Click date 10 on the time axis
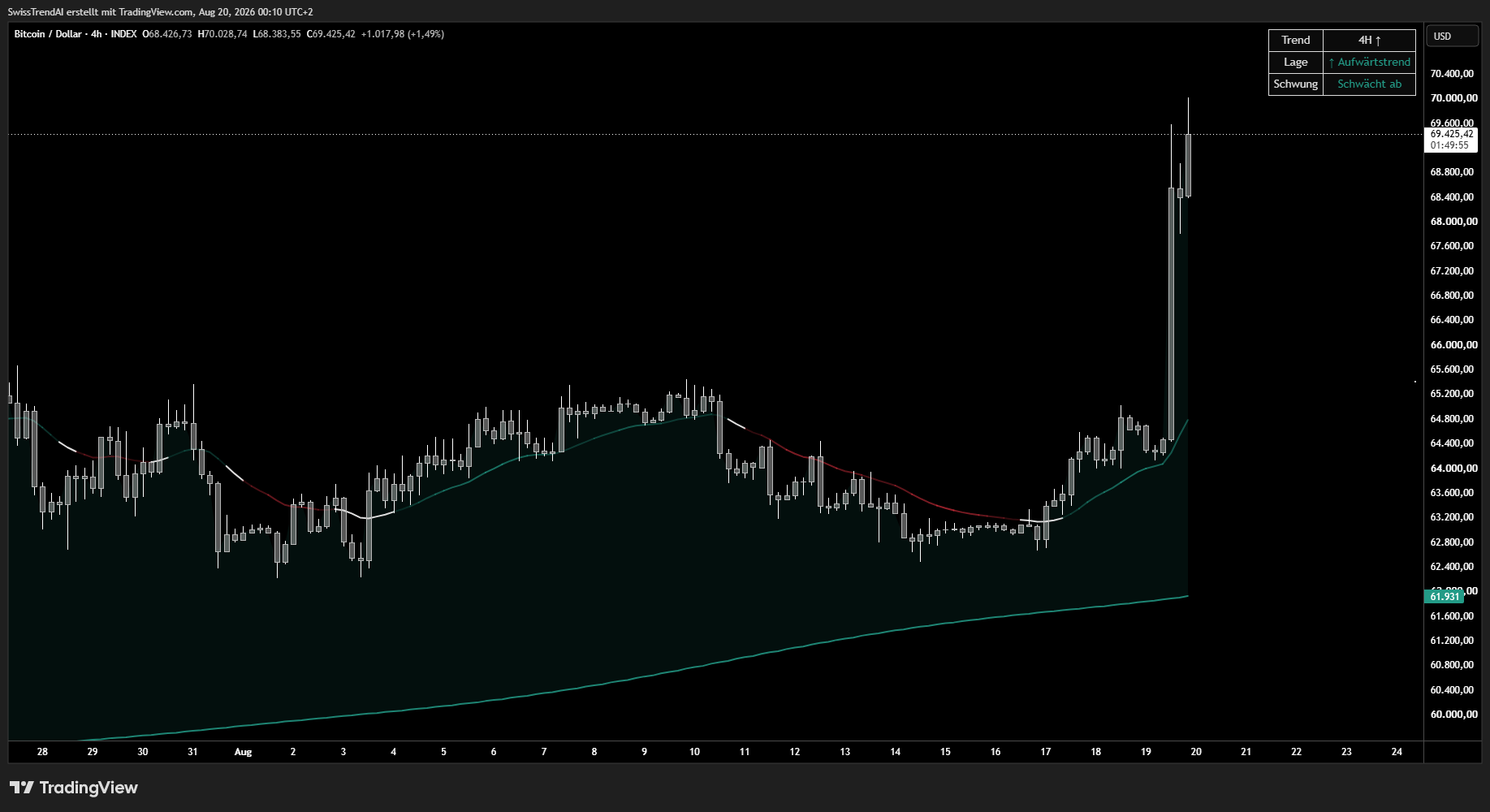 pyautogui.click(x=694, y=752)
